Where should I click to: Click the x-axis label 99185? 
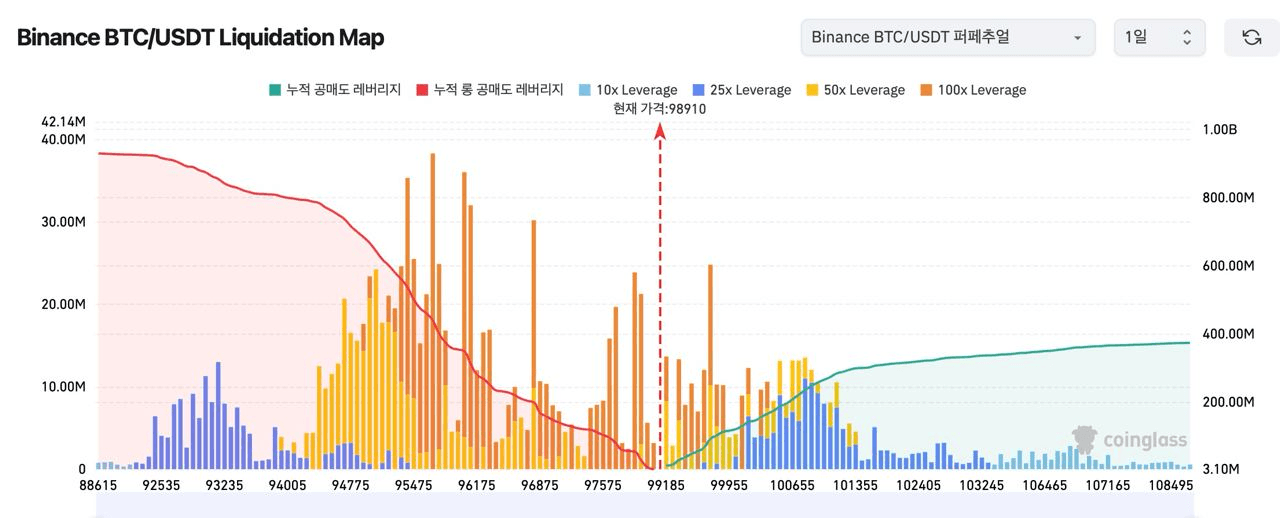pos(666,485)
